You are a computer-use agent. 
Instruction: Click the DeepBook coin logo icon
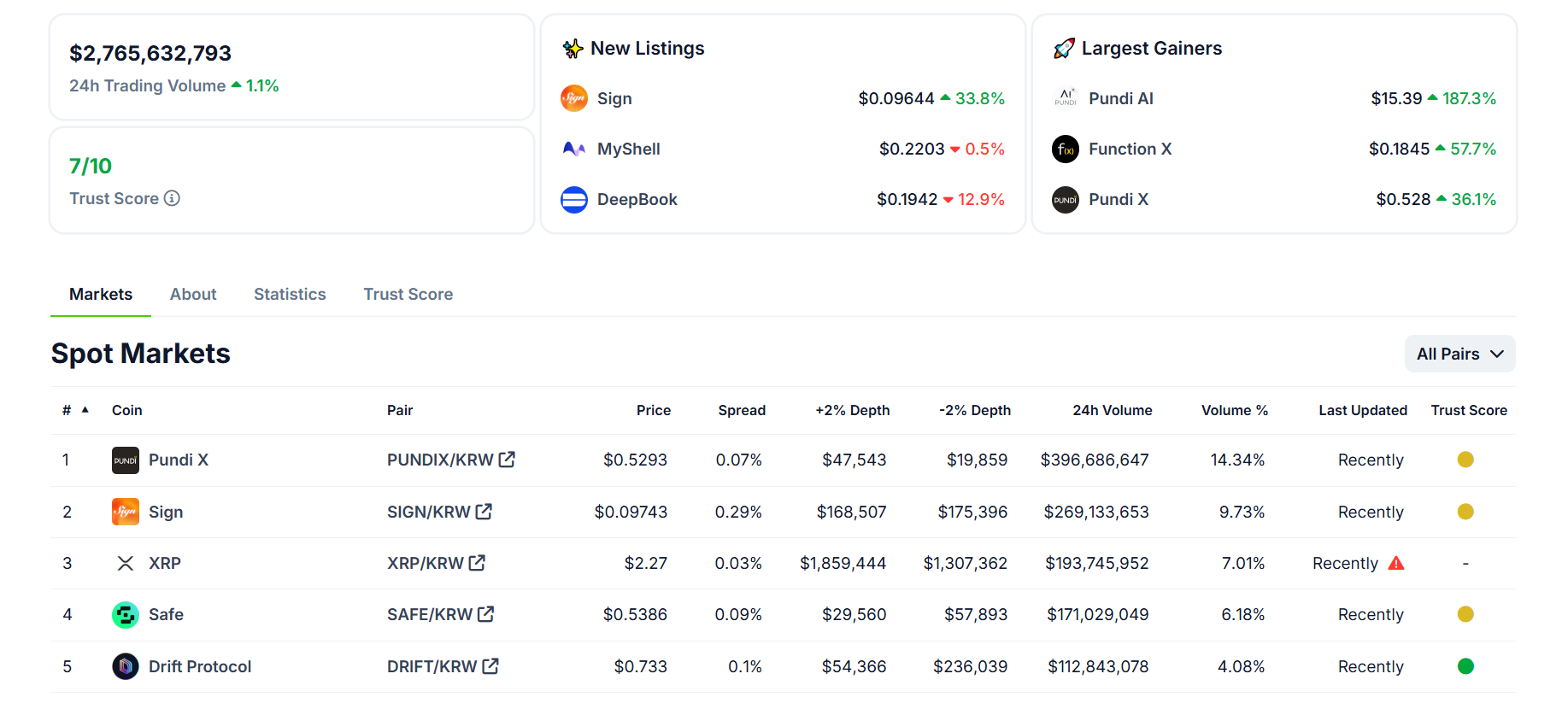(x=574, y=200)
